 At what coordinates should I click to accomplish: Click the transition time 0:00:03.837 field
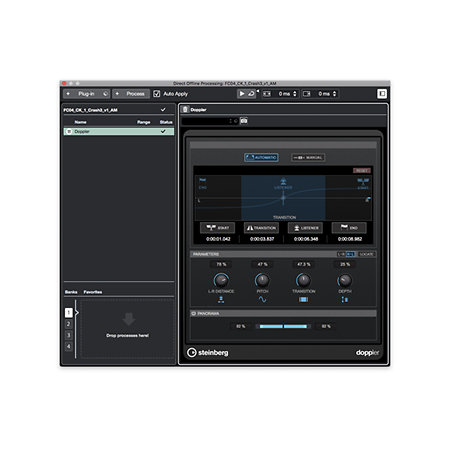coord(262,239)
